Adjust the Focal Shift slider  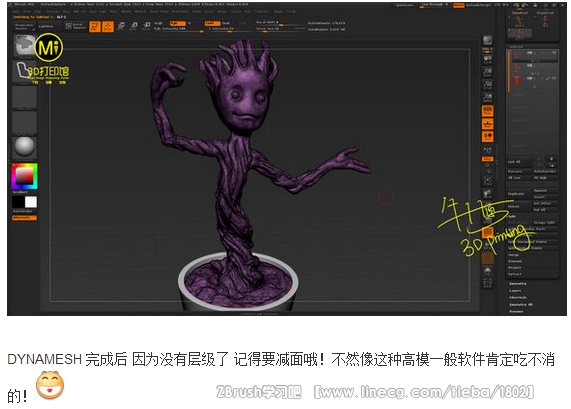pyautogui.click(x=280, y=23)
